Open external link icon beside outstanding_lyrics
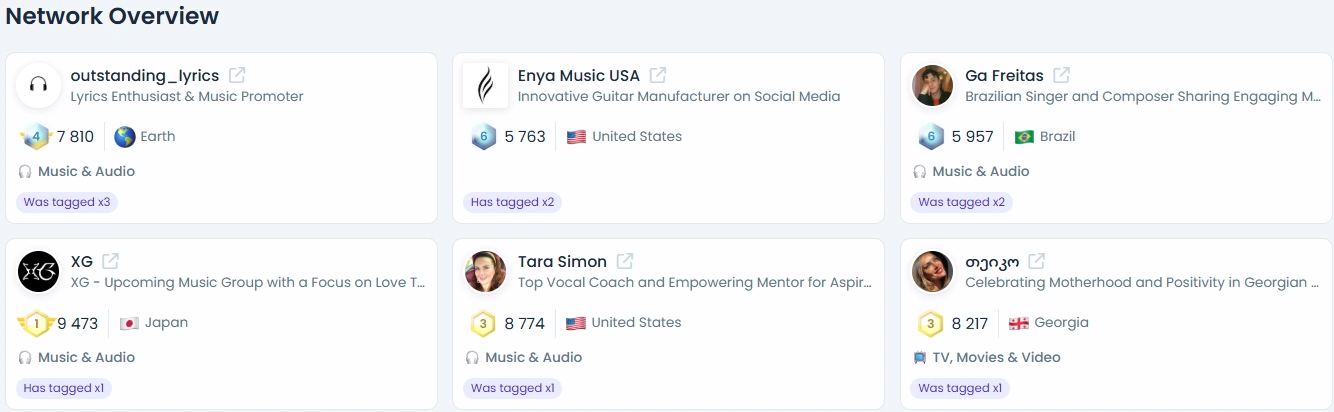Screen dimensions: 1334x412 (237, 75)
